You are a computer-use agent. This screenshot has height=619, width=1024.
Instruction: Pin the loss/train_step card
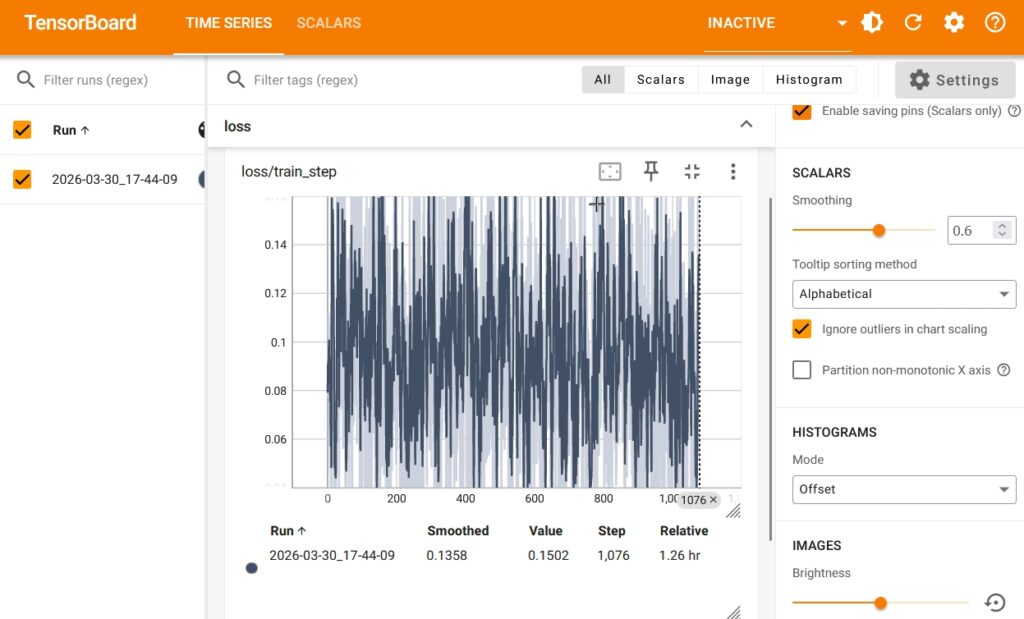[651, 171]
